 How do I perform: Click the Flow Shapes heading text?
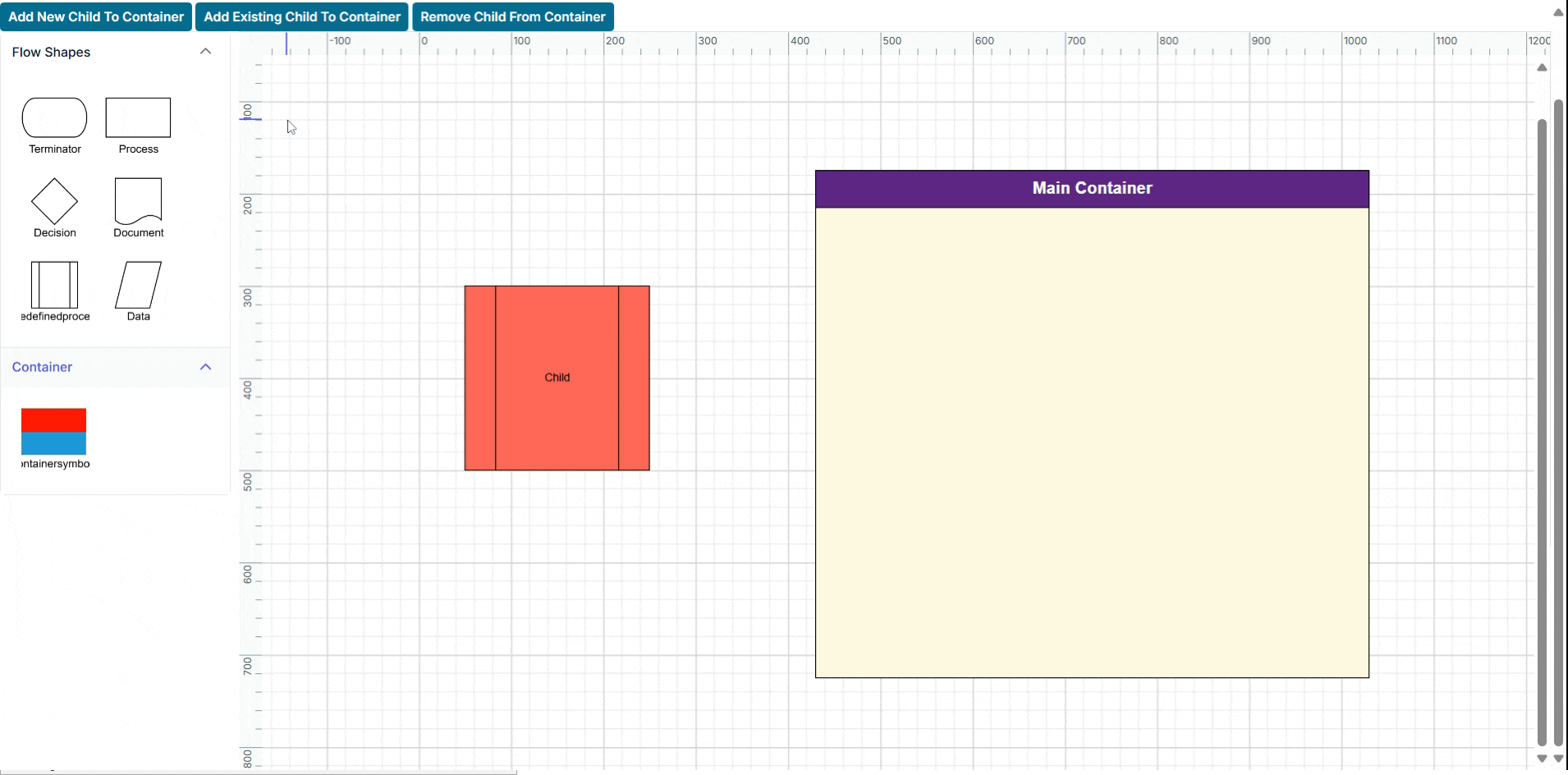51,52
